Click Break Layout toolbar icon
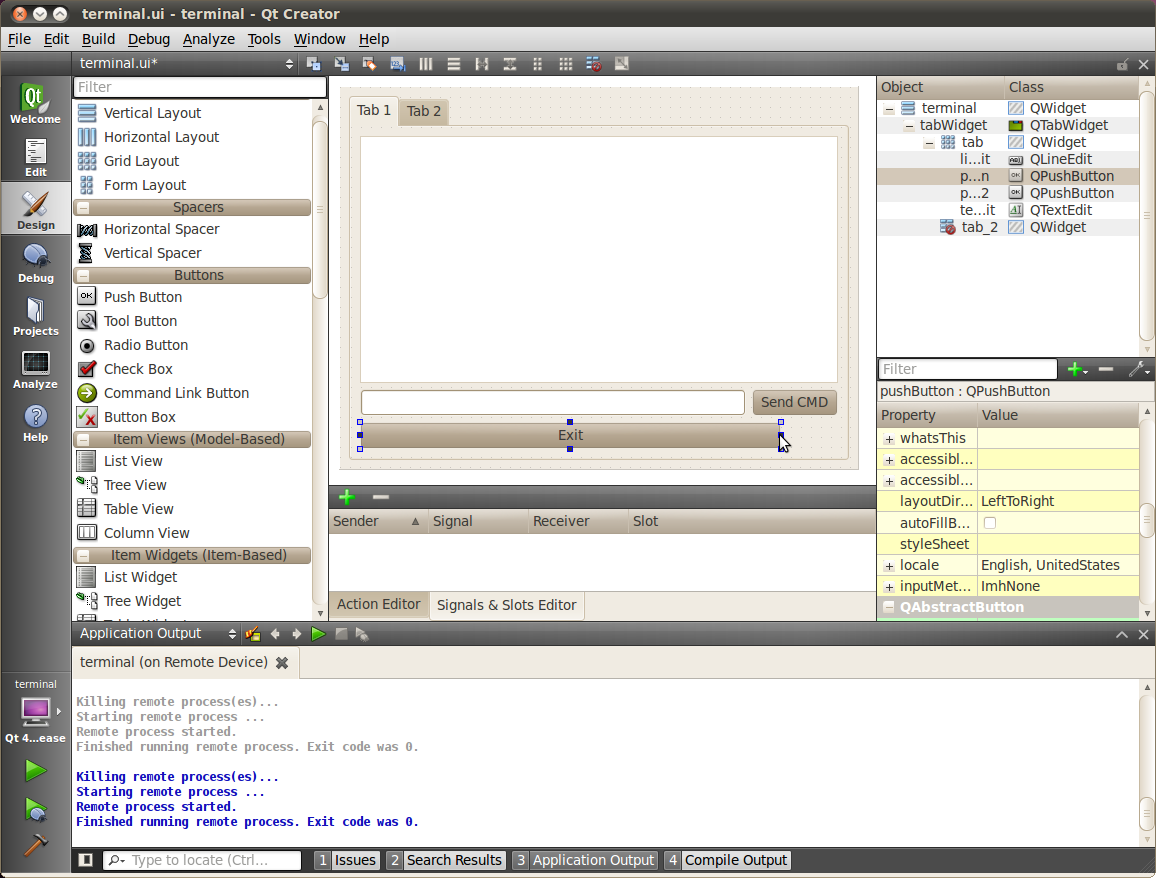1156x878 pixels. (x=593, y=64)
